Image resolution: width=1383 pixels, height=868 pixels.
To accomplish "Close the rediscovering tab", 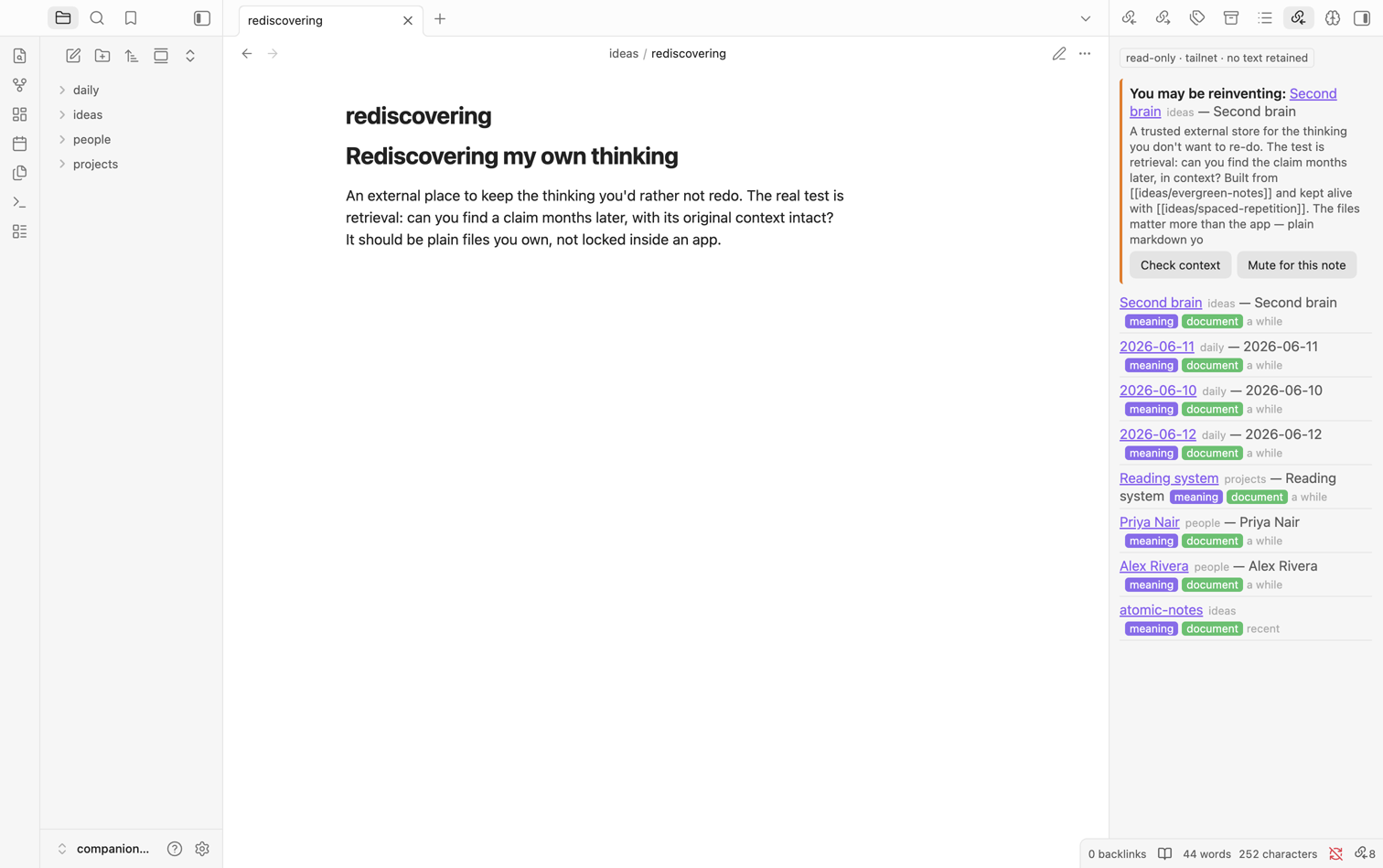I will [408, 20].
